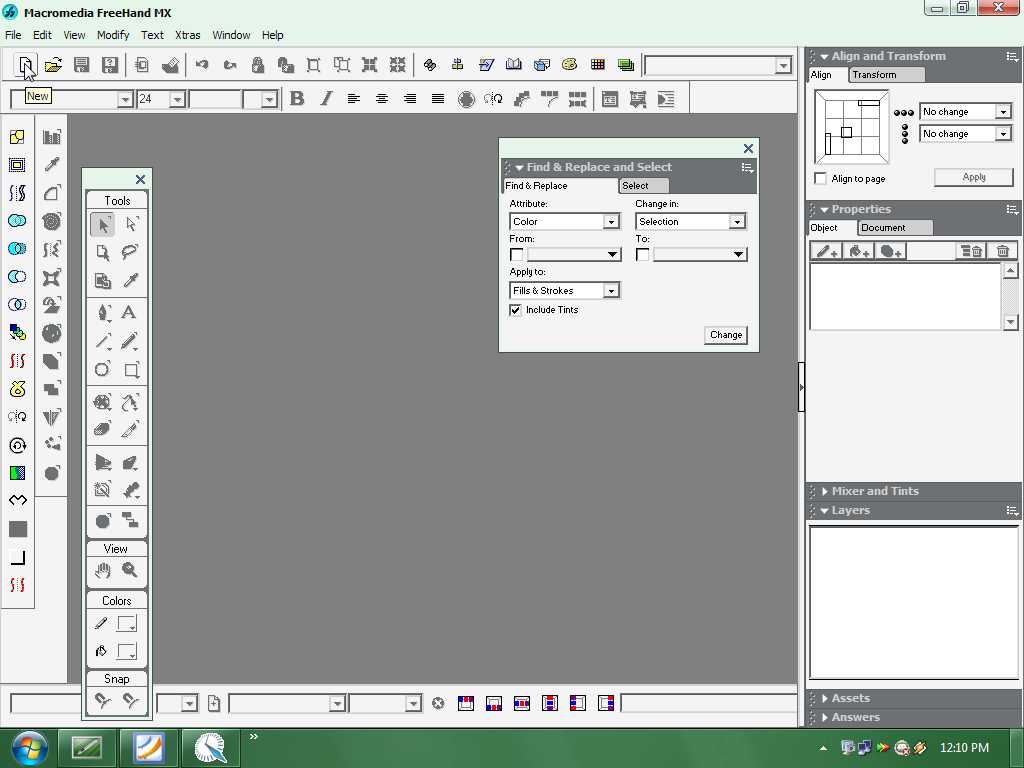Click trash icon in Properties panel
Image resolution: width=1024 pixels, height=768 pixels.
[1002, 251]
